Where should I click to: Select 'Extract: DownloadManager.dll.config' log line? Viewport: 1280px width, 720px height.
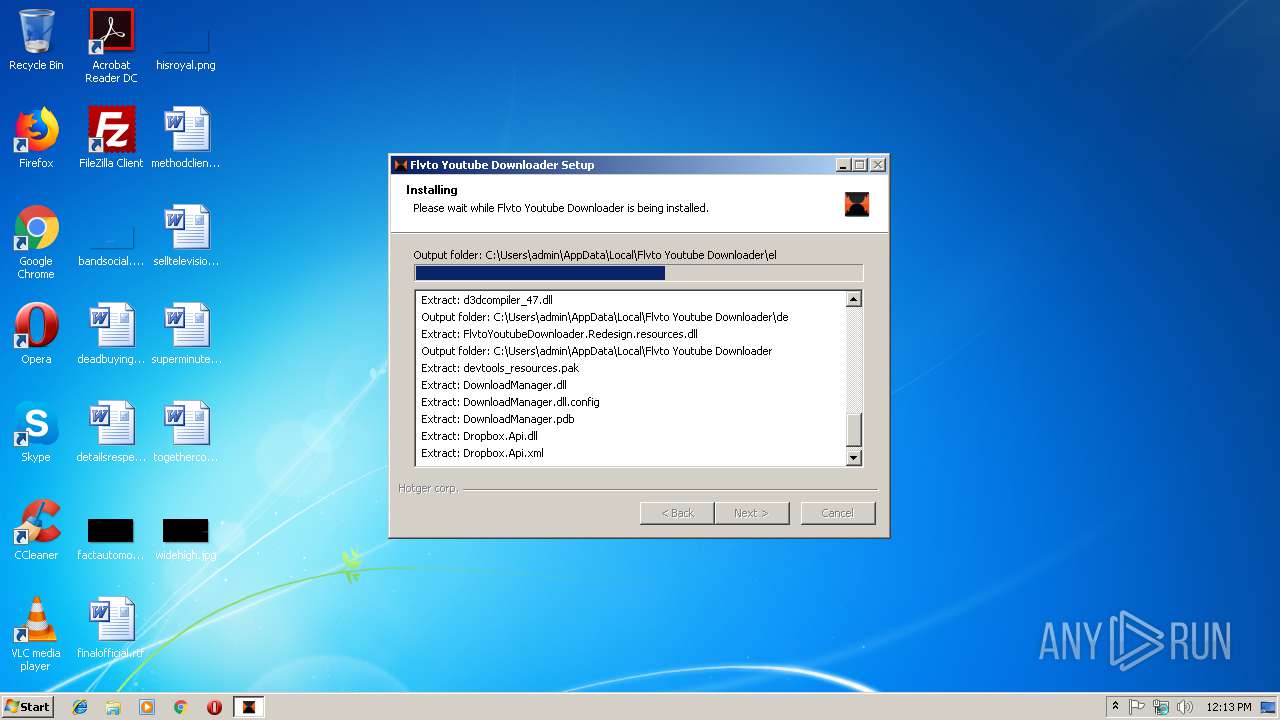pos(510,402)
